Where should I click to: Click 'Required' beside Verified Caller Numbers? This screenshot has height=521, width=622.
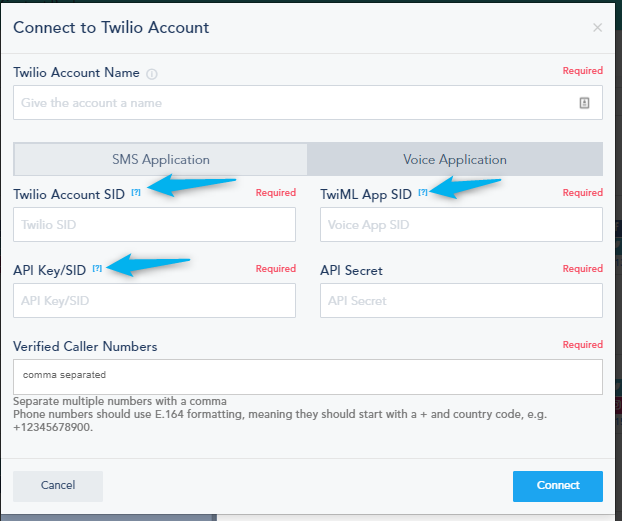(583, 344)
